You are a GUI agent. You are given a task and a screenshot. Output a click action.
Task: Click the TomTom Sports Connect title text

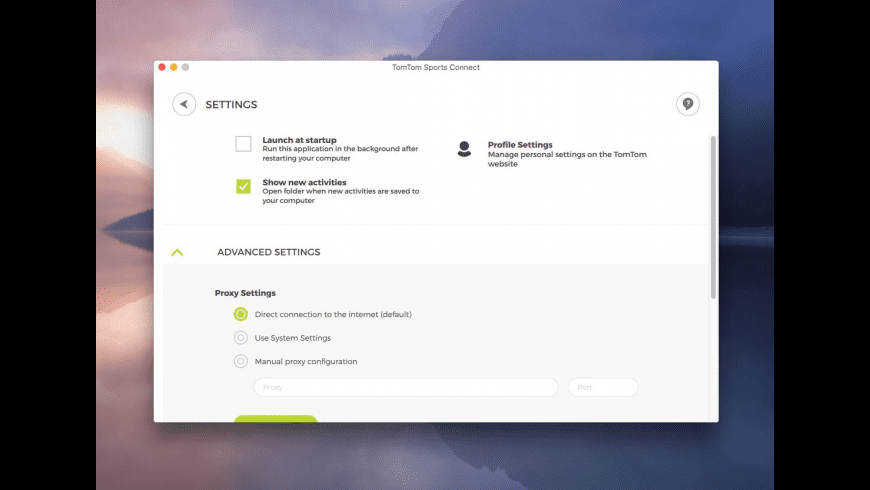[x=436, y=67]
